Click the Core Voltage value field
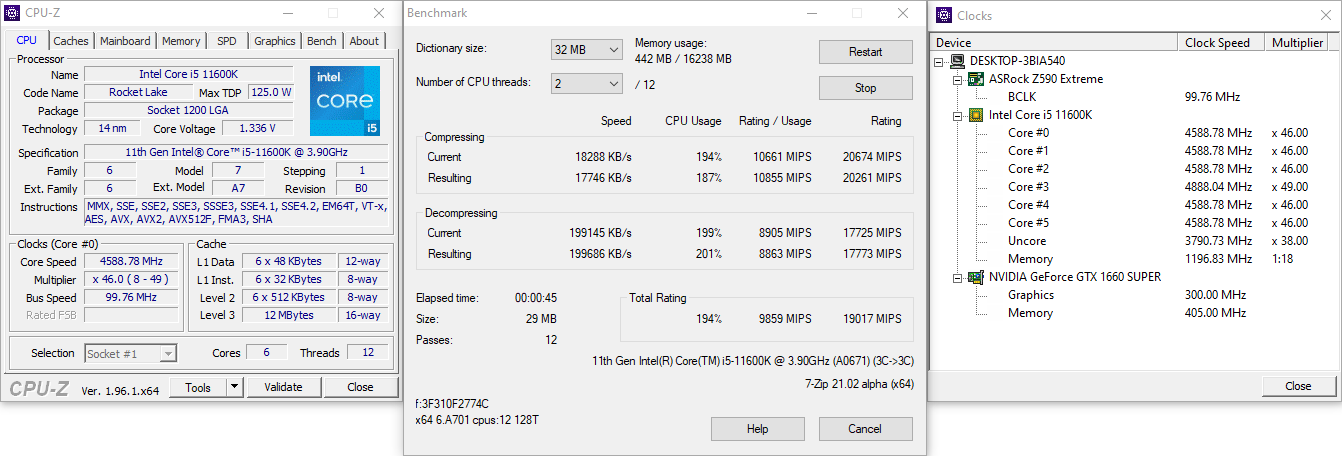This screenshot has height=456, width=1342. click(258, 129)
